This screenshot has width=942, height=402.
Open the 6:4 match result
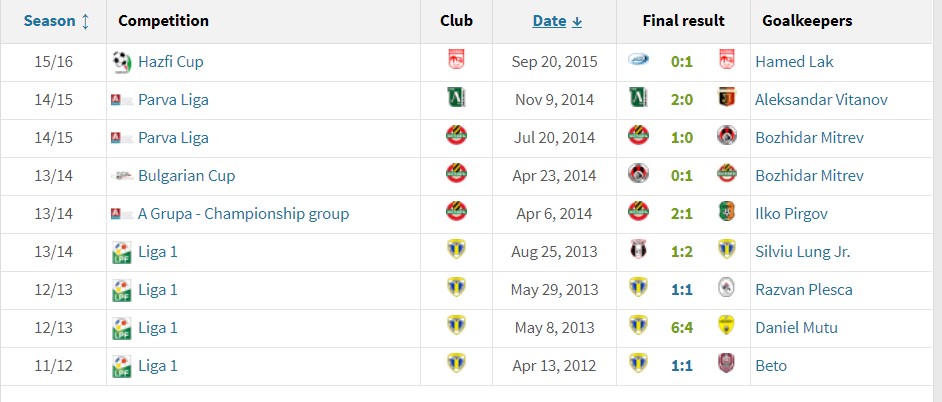[682, 328]
